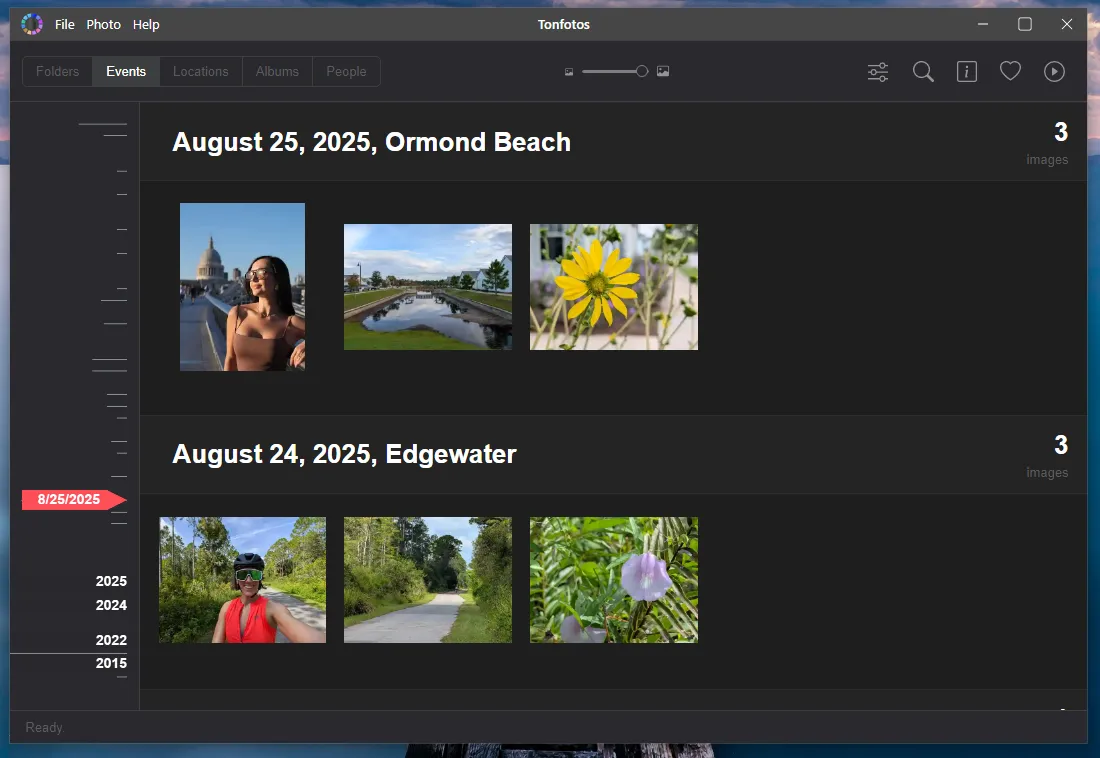Open the filter settings icon in toolbar
The height and width of the screenshot is (758, 1100).
tap(877, 71)
